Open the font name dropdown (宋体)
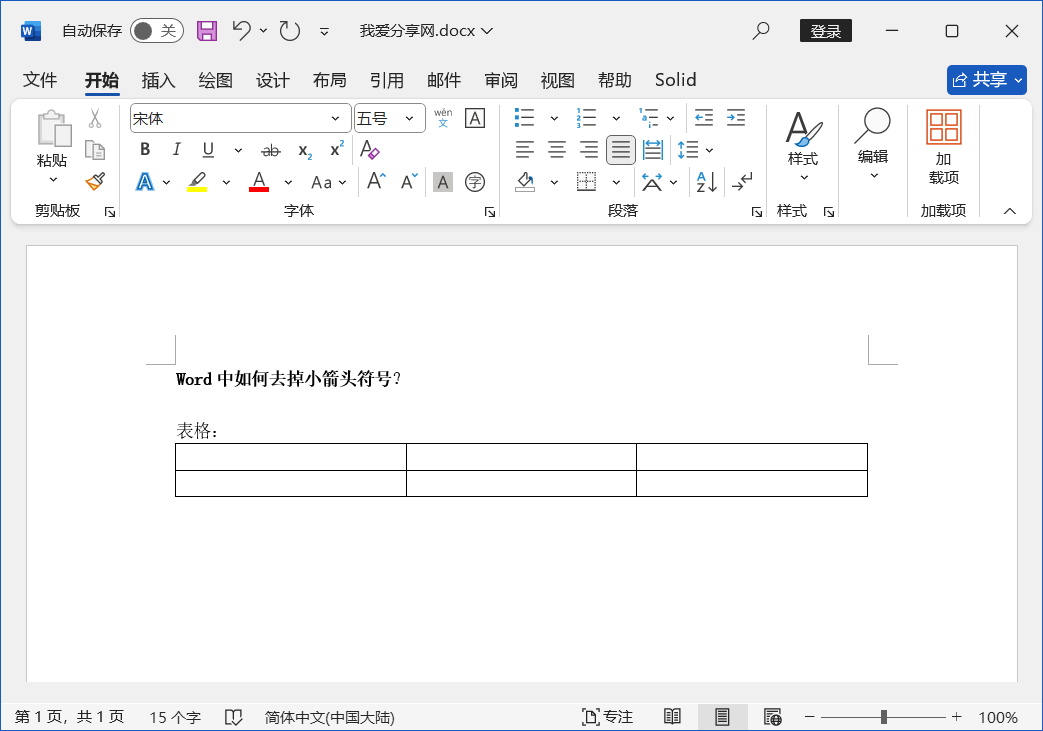1043x731 pixels. click(335, 118)
